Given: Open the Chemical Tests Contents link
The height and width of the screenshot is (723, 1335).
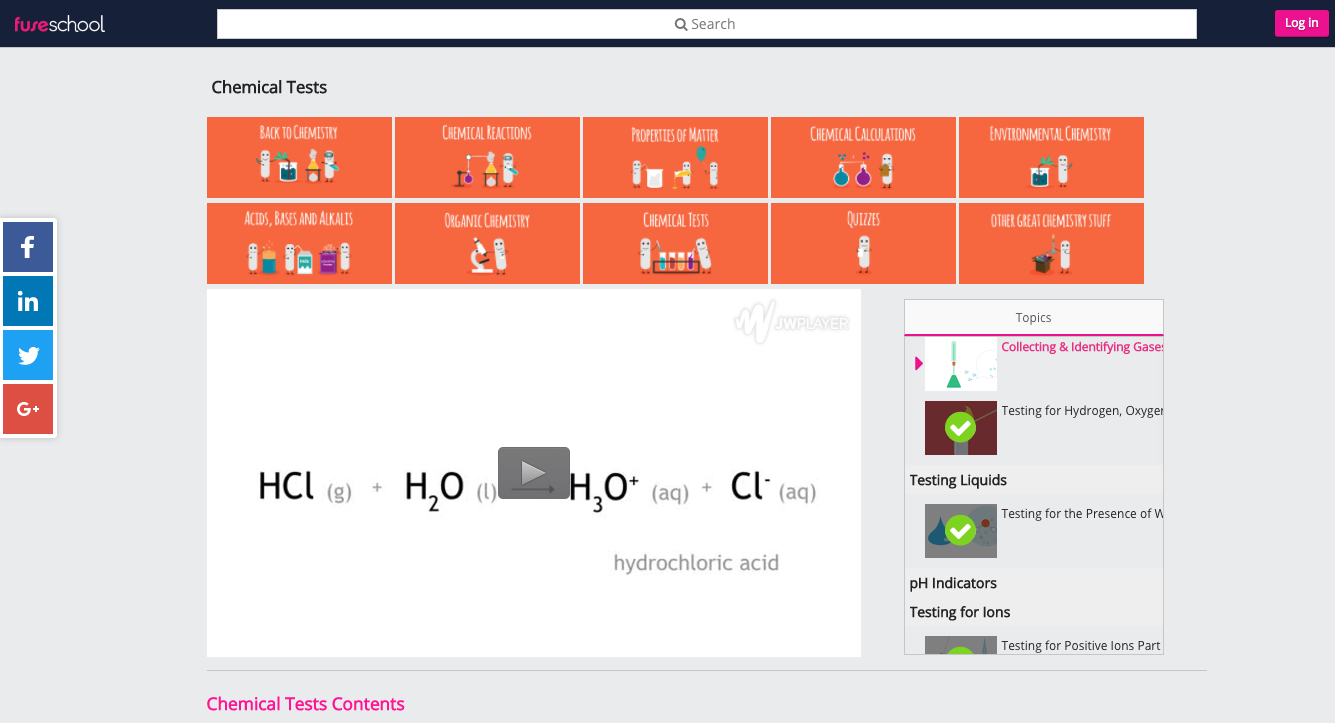Looking at the screenshot, I should 305,703.
